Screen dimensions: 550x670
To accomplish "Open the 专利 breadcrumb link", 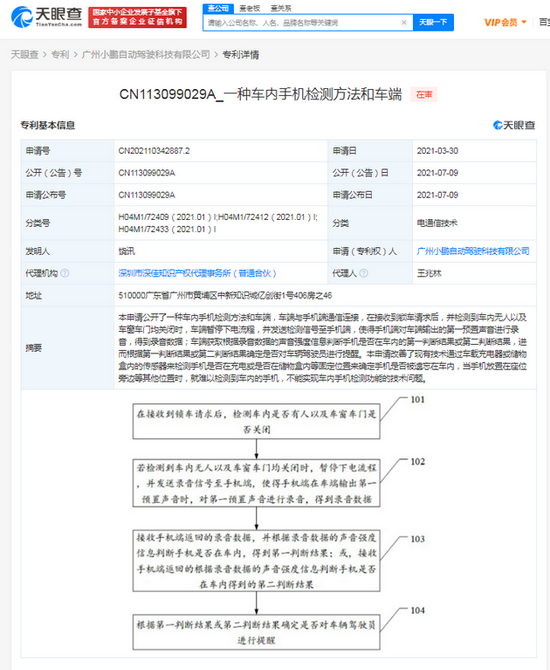I will 60,55.
